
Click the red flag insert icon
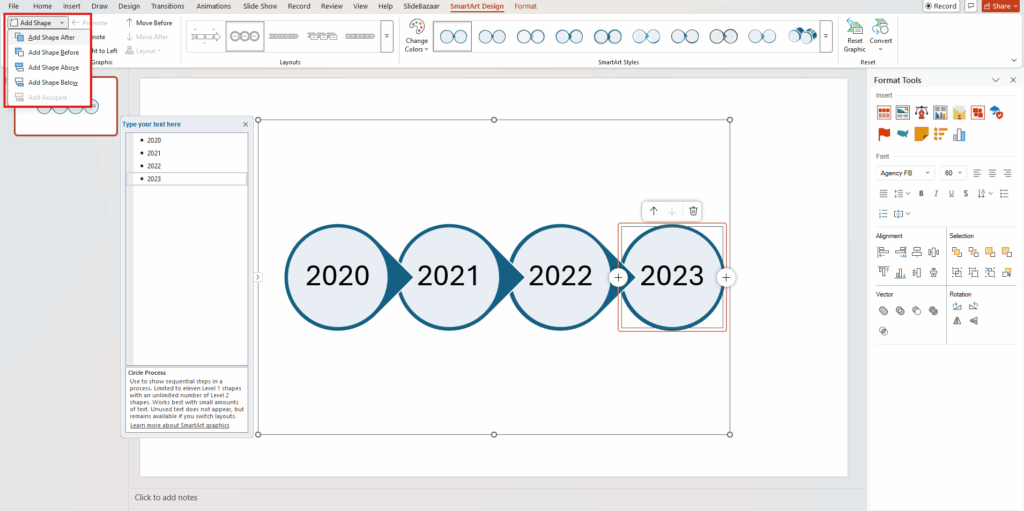tap(884, 134)
